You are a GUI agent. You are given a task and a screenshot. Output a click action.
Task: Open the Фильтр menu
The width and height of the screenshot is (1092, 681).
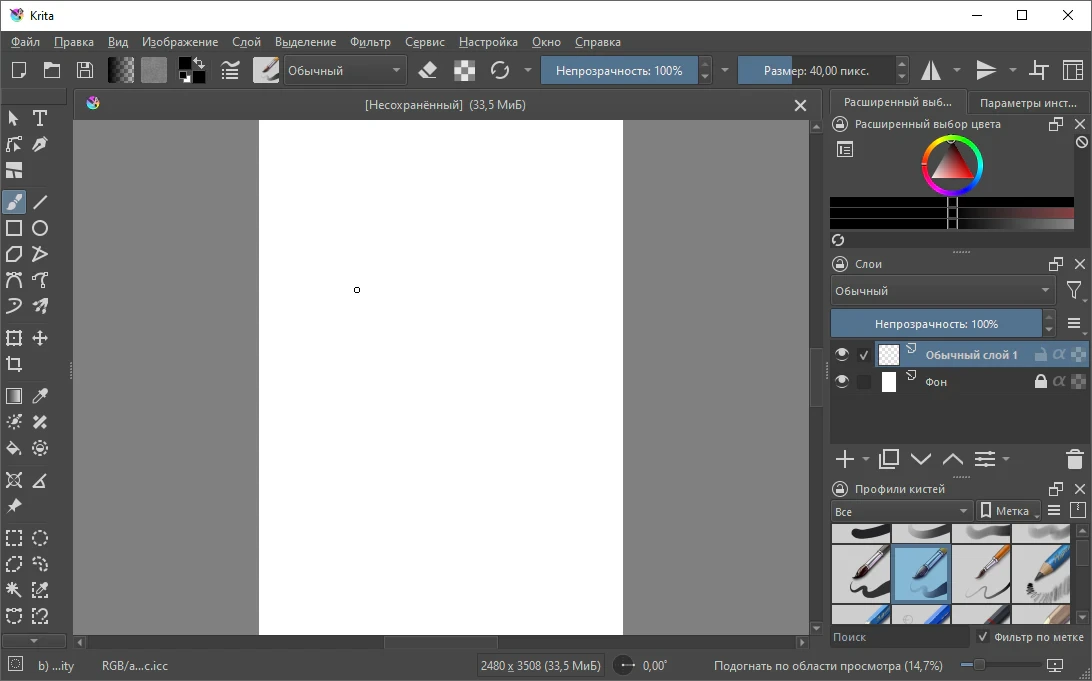pyautogui.click(x=370, y=42)
